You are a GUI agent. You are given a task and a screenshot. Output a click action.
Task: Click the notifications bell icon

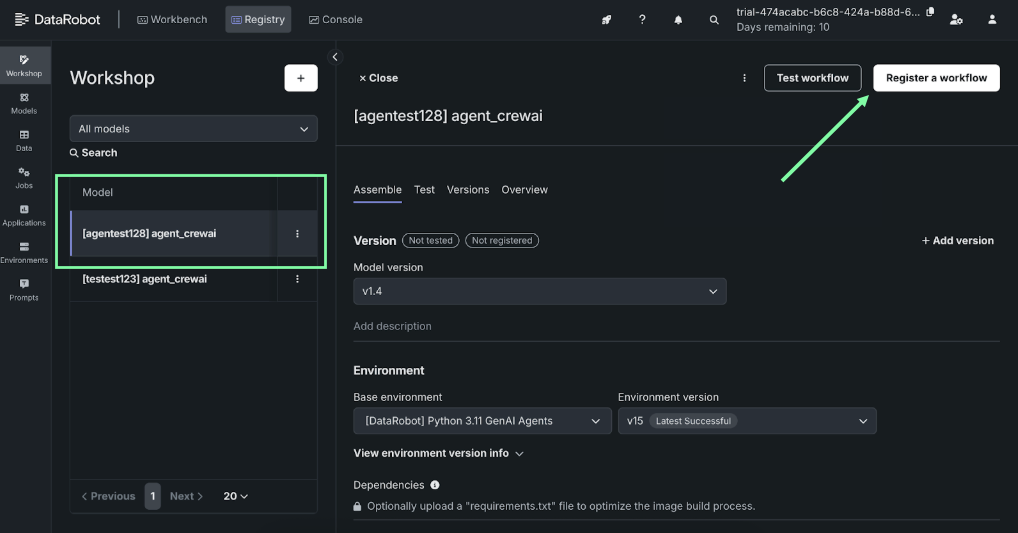679,20
